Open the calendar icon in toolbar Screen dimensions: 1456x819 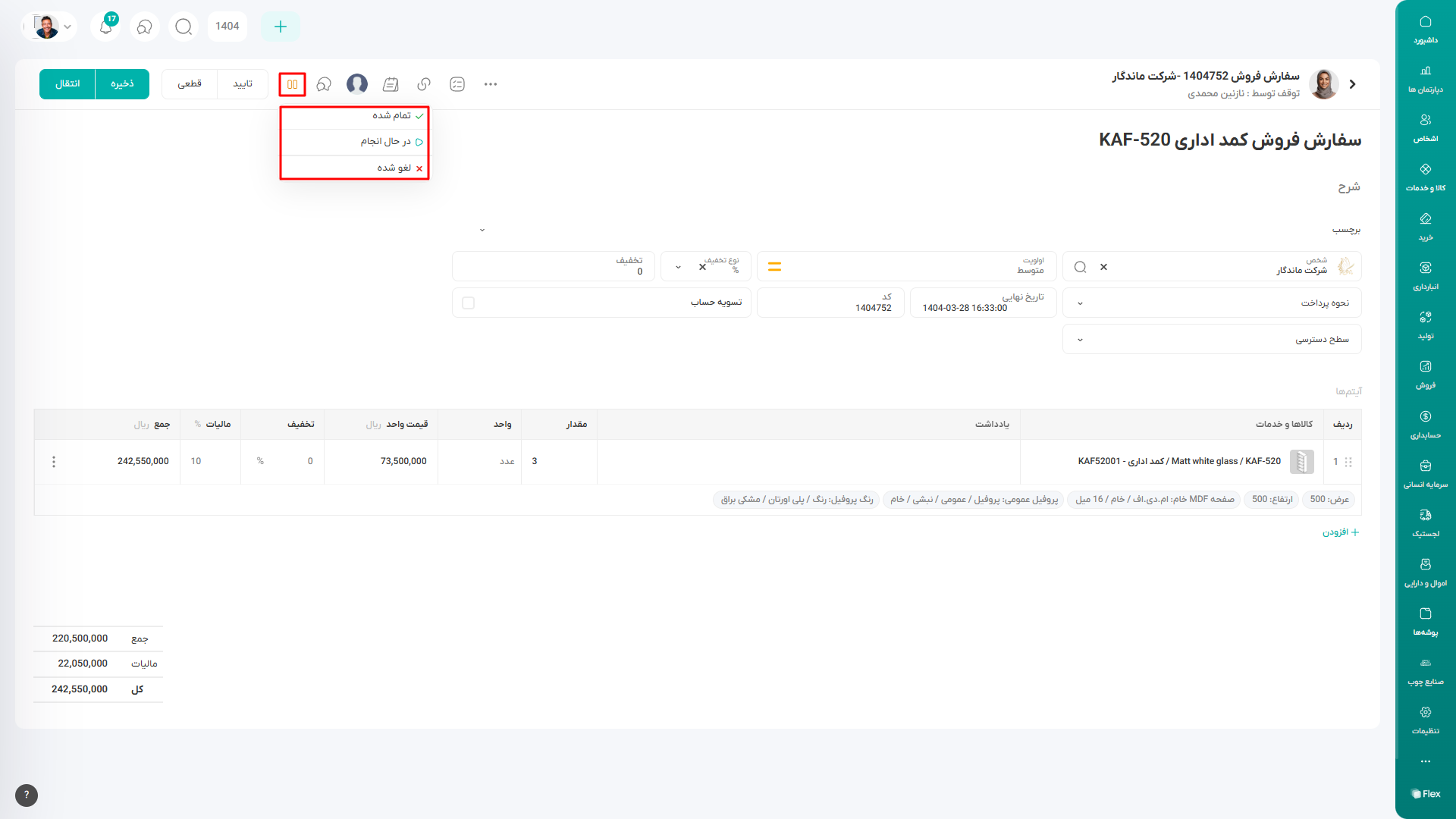point(391,84)
